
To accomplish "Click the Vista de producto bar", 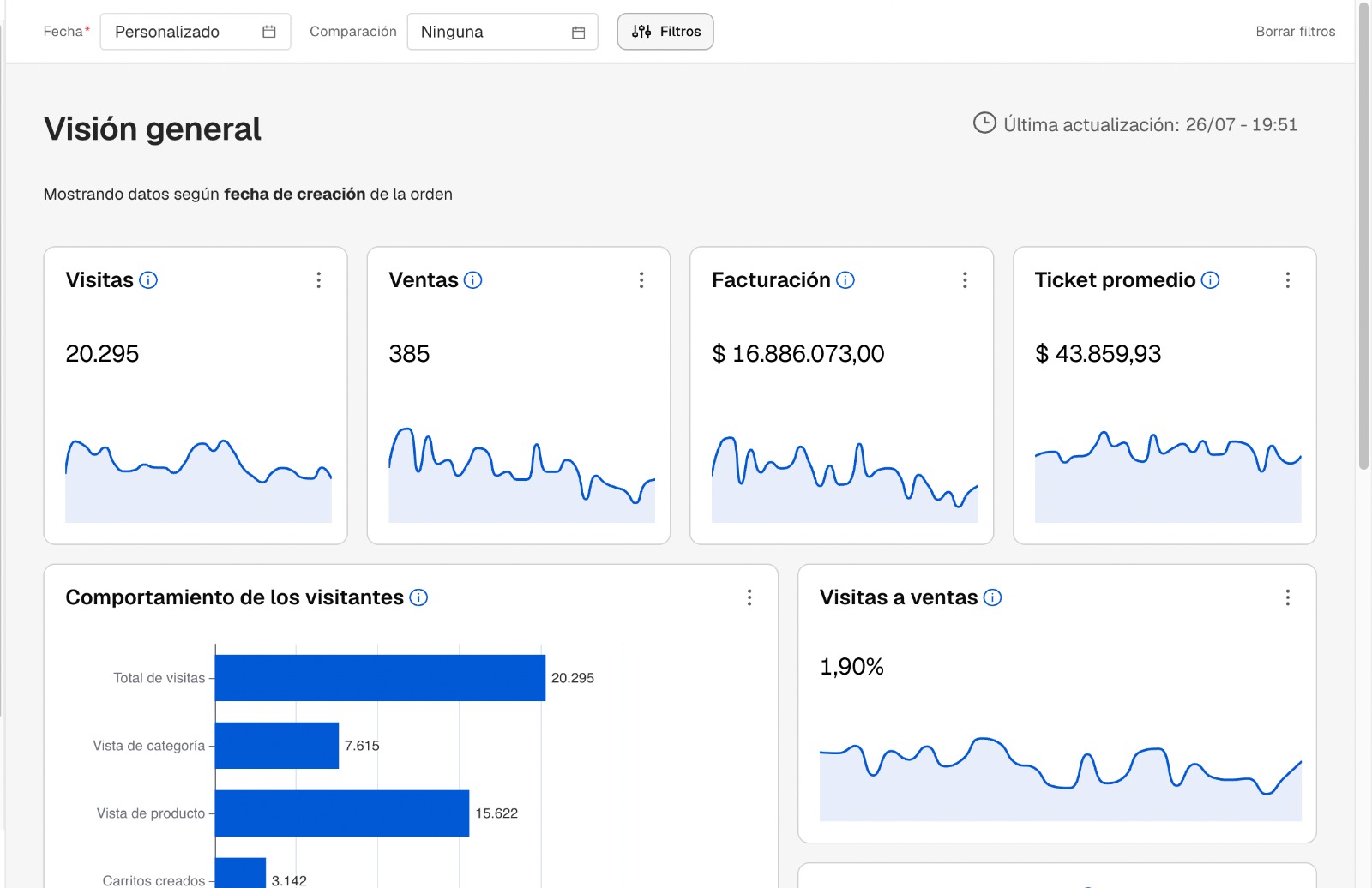I will pyautogui.click(x=342, y=813).
